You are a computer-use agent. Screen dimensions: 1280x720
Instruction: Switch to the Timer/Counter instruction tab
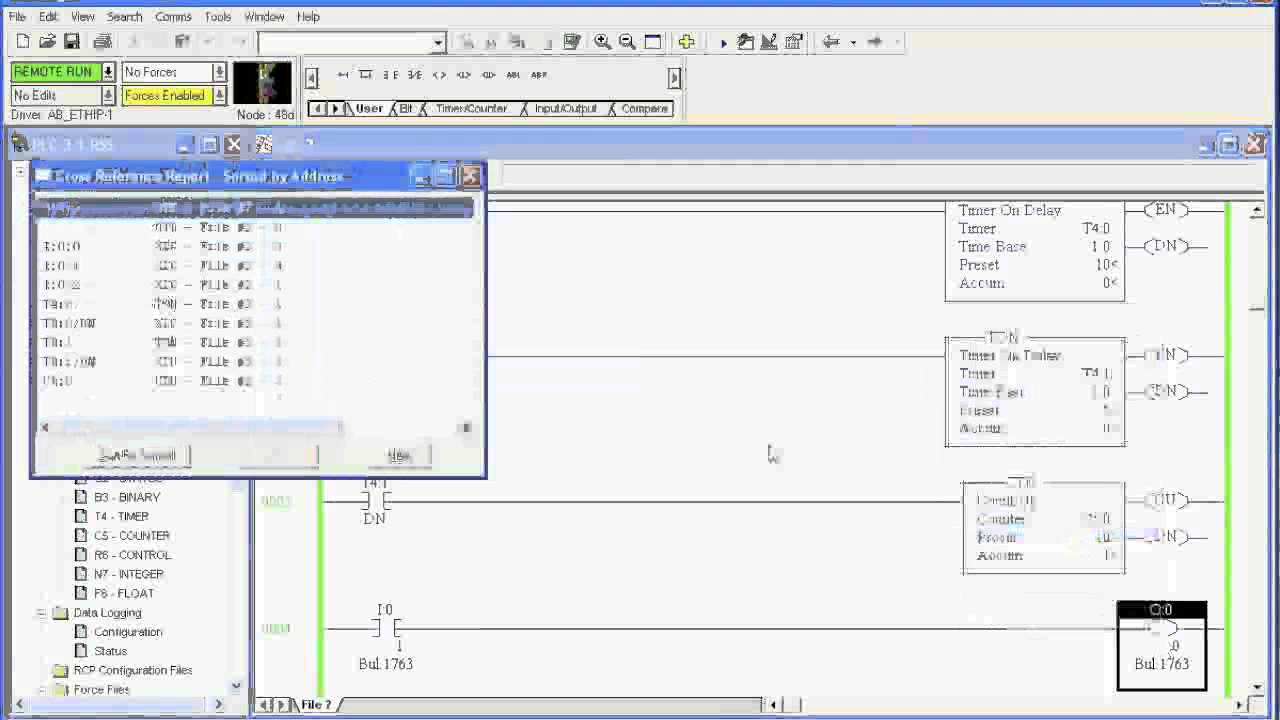pyautogui.click(x=471, y=108)
